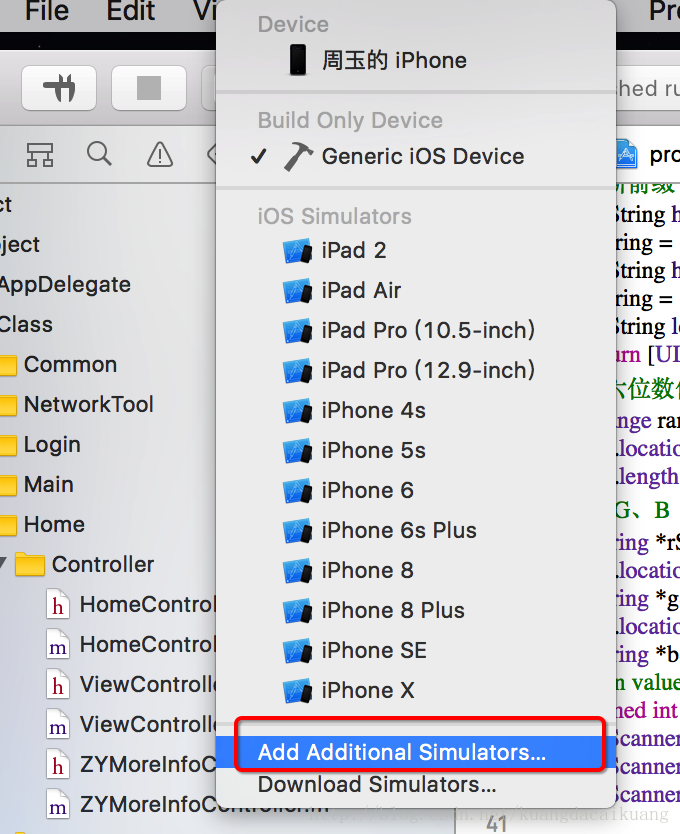Image resolution: width=680 pixels, height=834 pixels.
Task: Select the NetworkTool folder
Action: [x=88, y=405]
